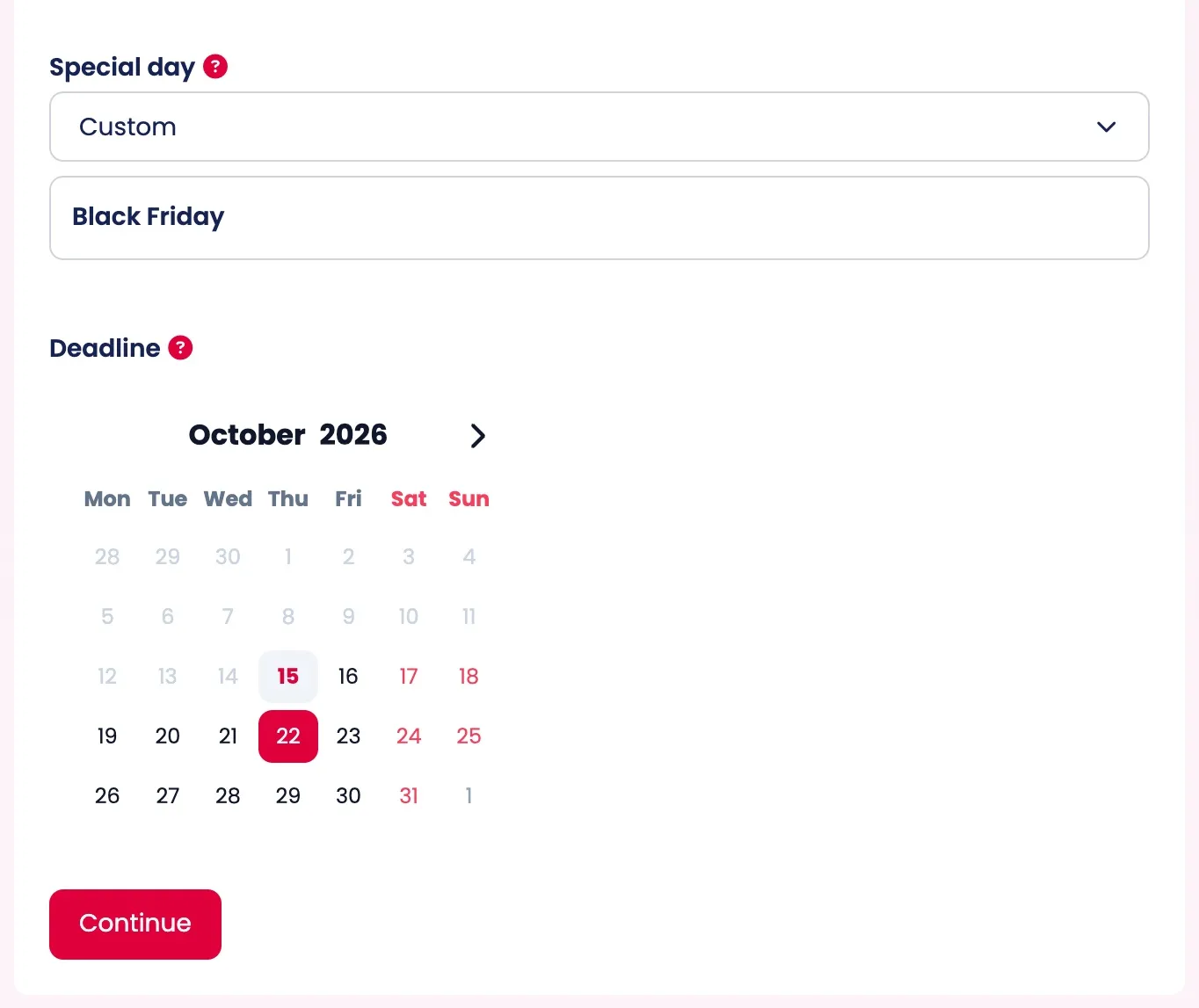The width and height of the screenshot is (1199, 1008).
Task: Choose Saturday October 24
Action: click(409, 736)
